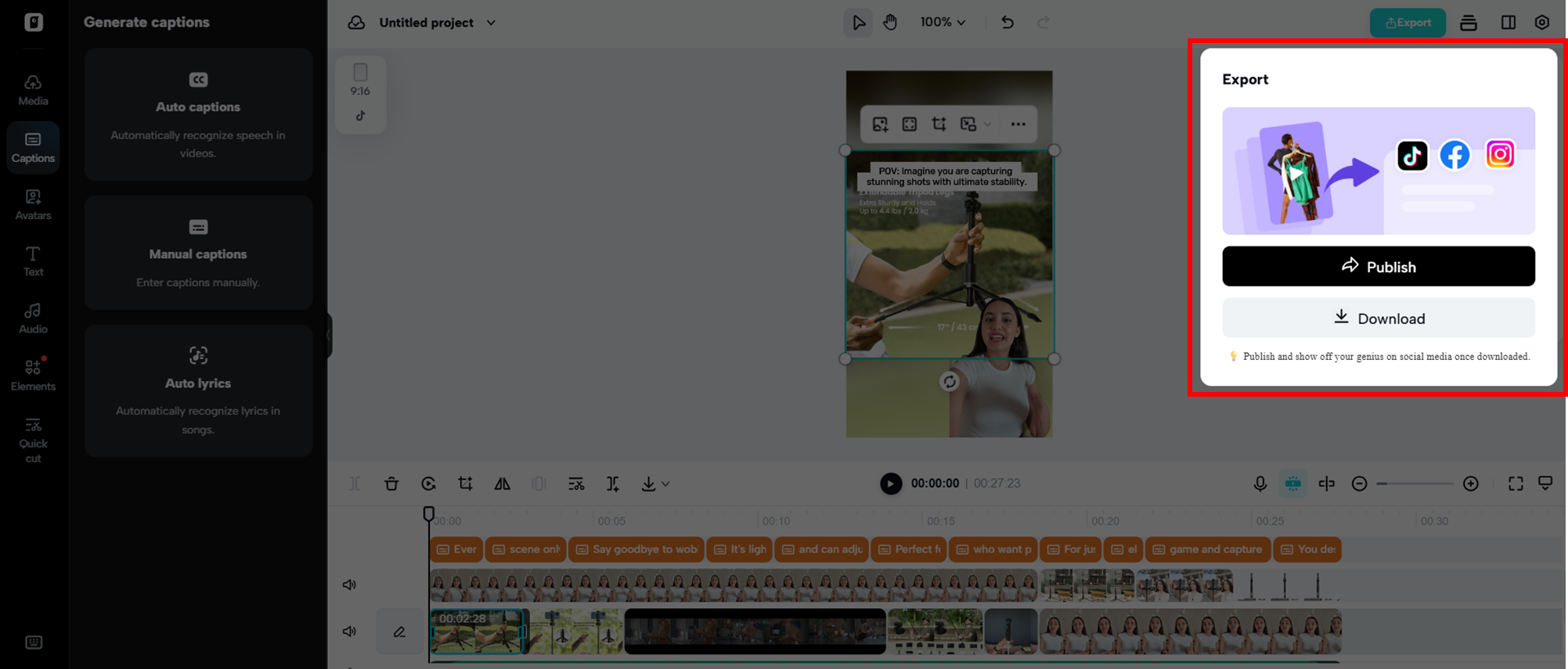Click the microphone record voiceover icon
The height and width of the screenshot is (669, 1568).
click(x=1260, y=484)
